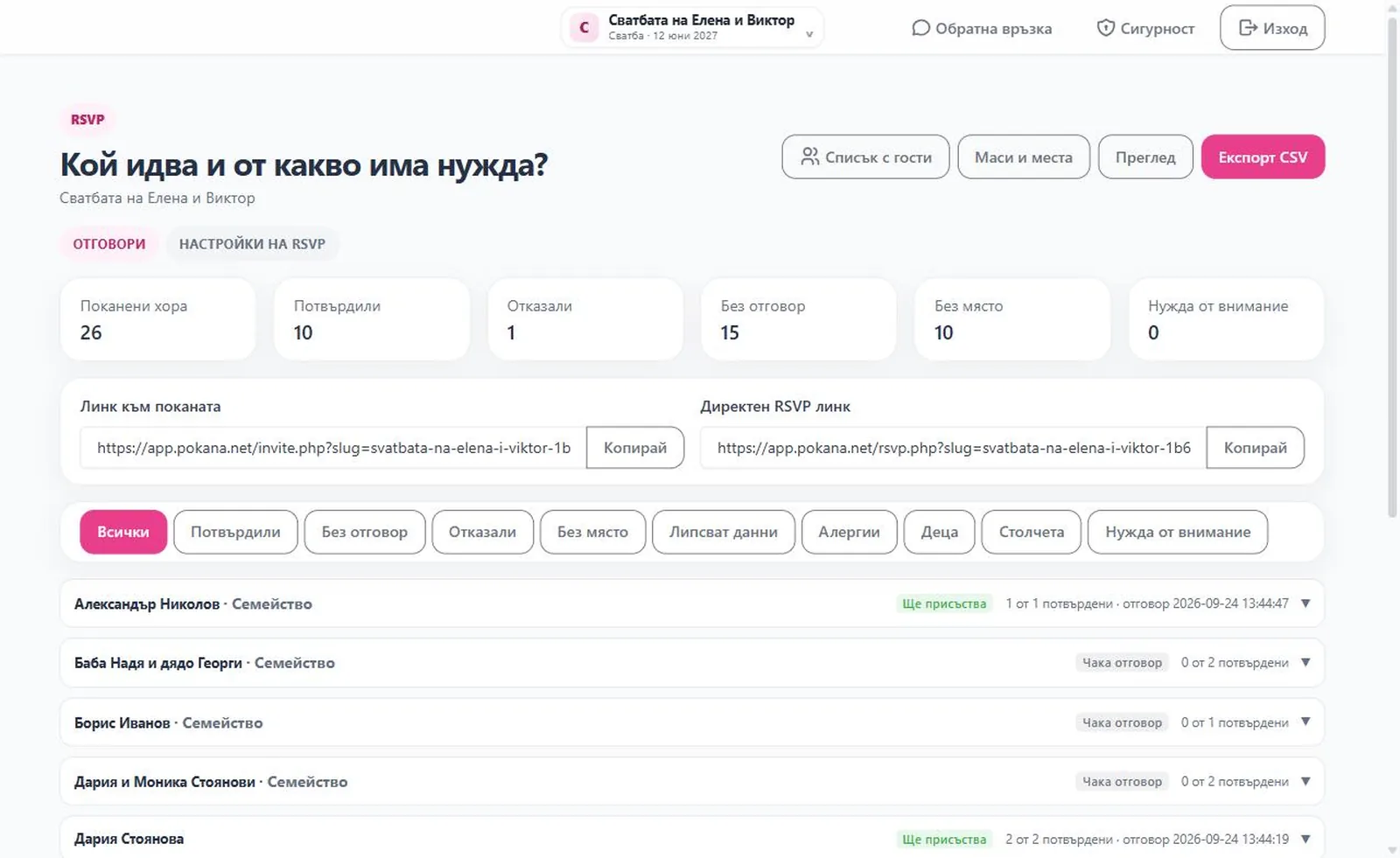Click the Без място 10 stat card
This screenshot has height=858, width=1400.
tap(1011, 319)
